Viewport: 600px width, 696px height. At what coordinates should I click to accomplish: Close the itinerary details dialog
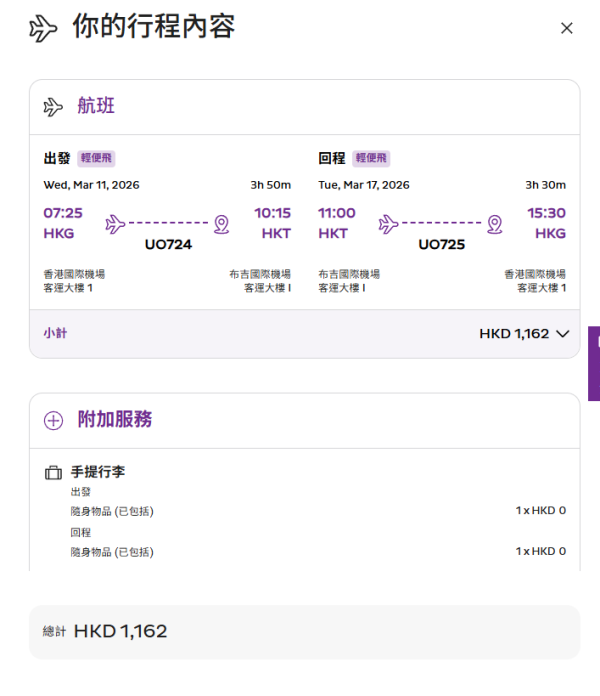[x=566, y=28]
